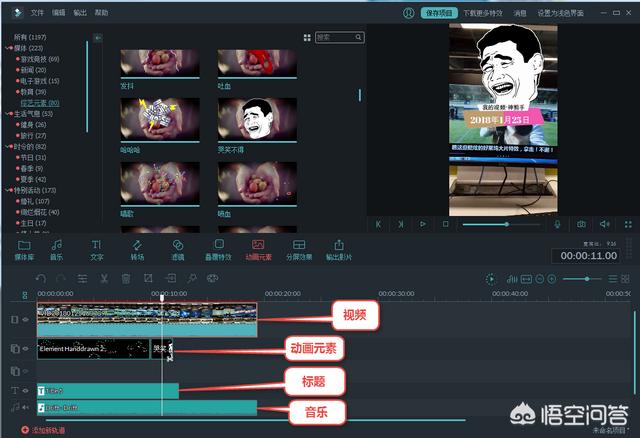Open the 输出 menu
Viewport: 640px width, 438px height.
(80, 14)
